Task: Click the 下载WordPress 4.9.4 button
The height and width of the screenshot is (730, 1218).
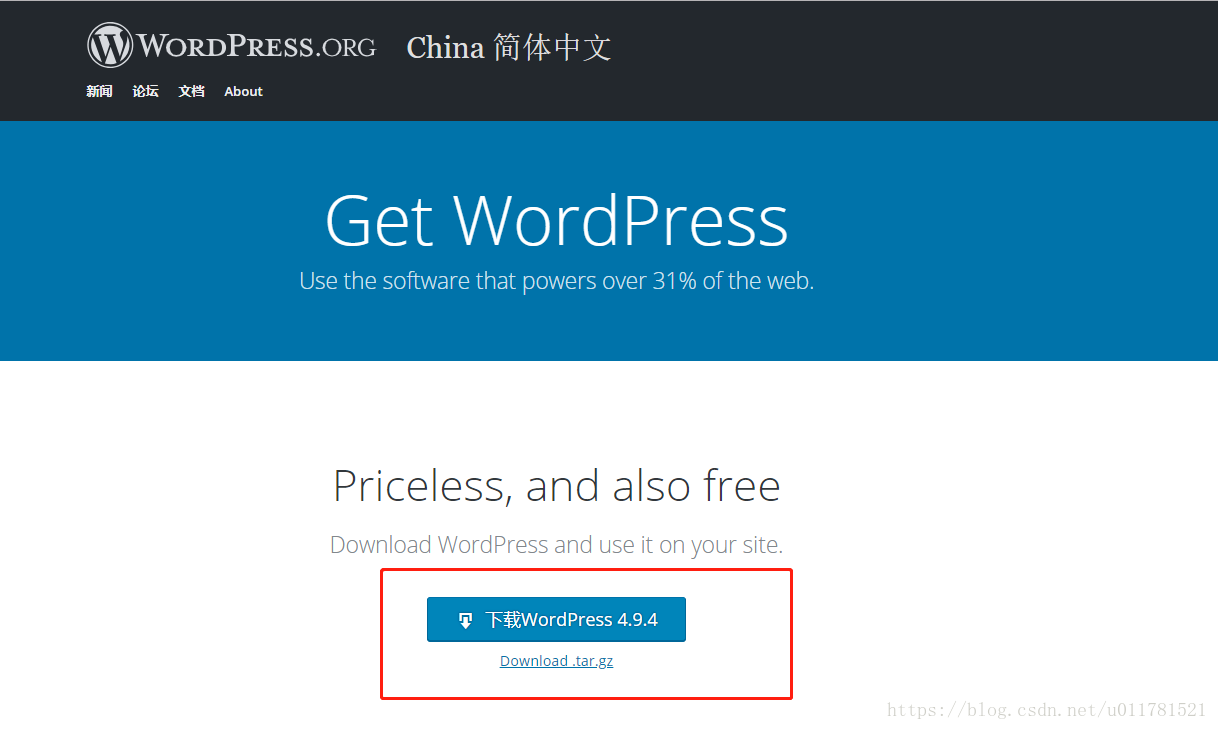Action: pyautogui.click(x=556, y=620)
